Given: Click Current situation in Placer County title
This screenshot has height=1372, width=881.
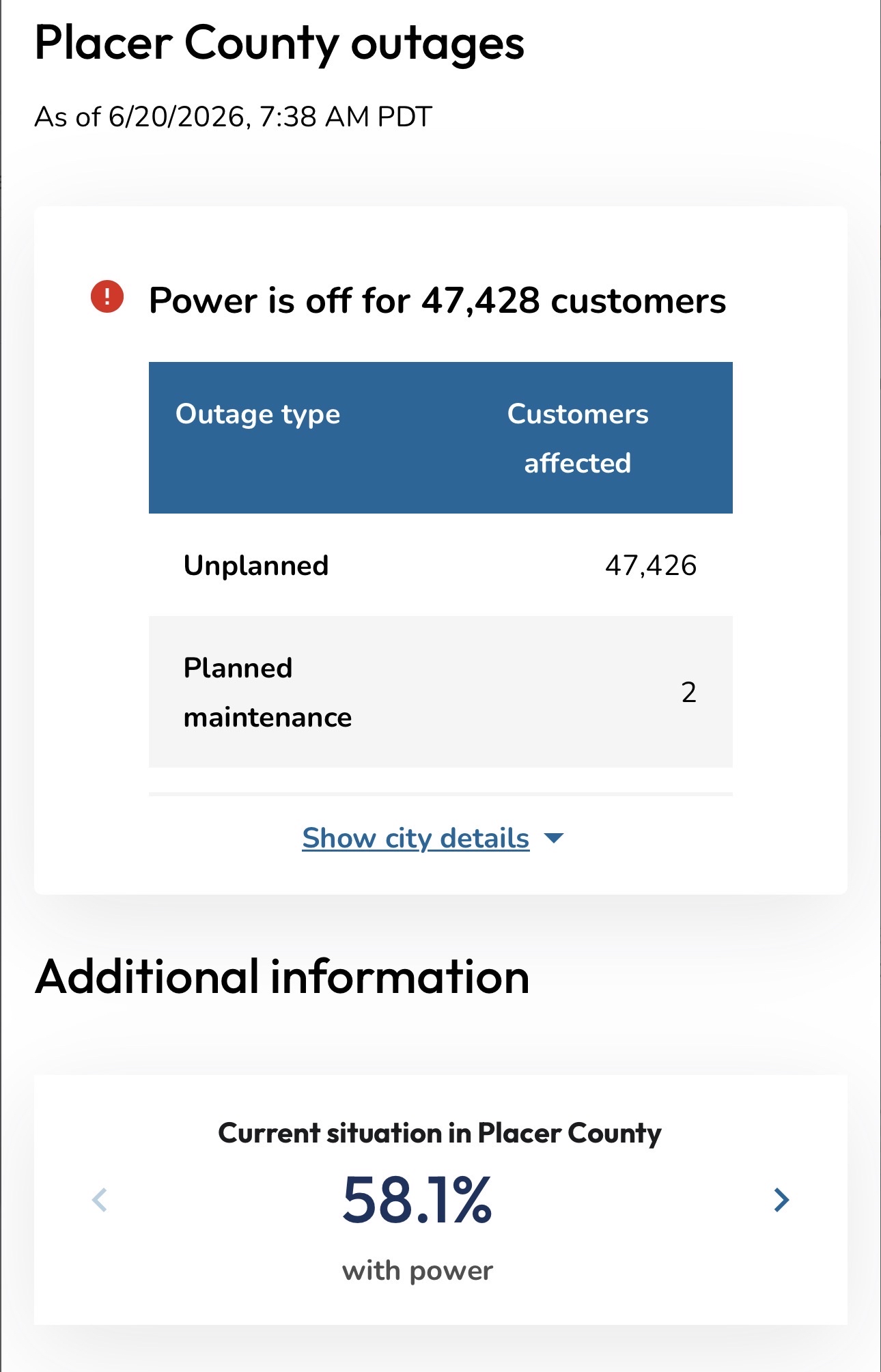Looking at the screenshot, I should pos(440,1134).
